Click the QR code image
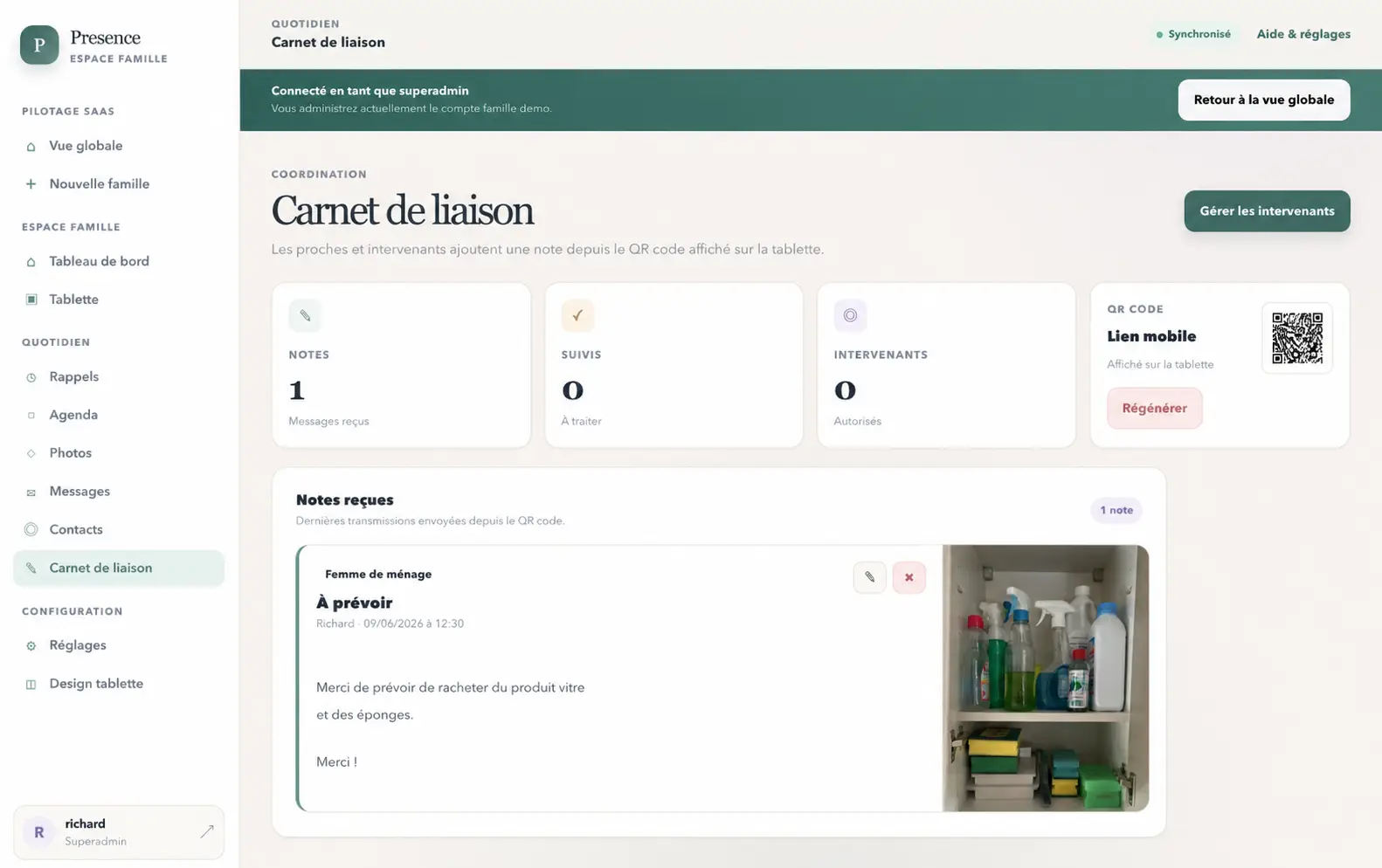The image size is (1382, 868). (x=1296, y=338)
